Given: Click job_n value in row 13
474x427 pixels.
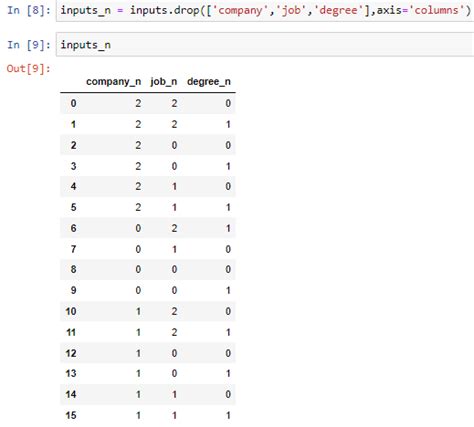Looking at the screenshot, I should (174, 373).
